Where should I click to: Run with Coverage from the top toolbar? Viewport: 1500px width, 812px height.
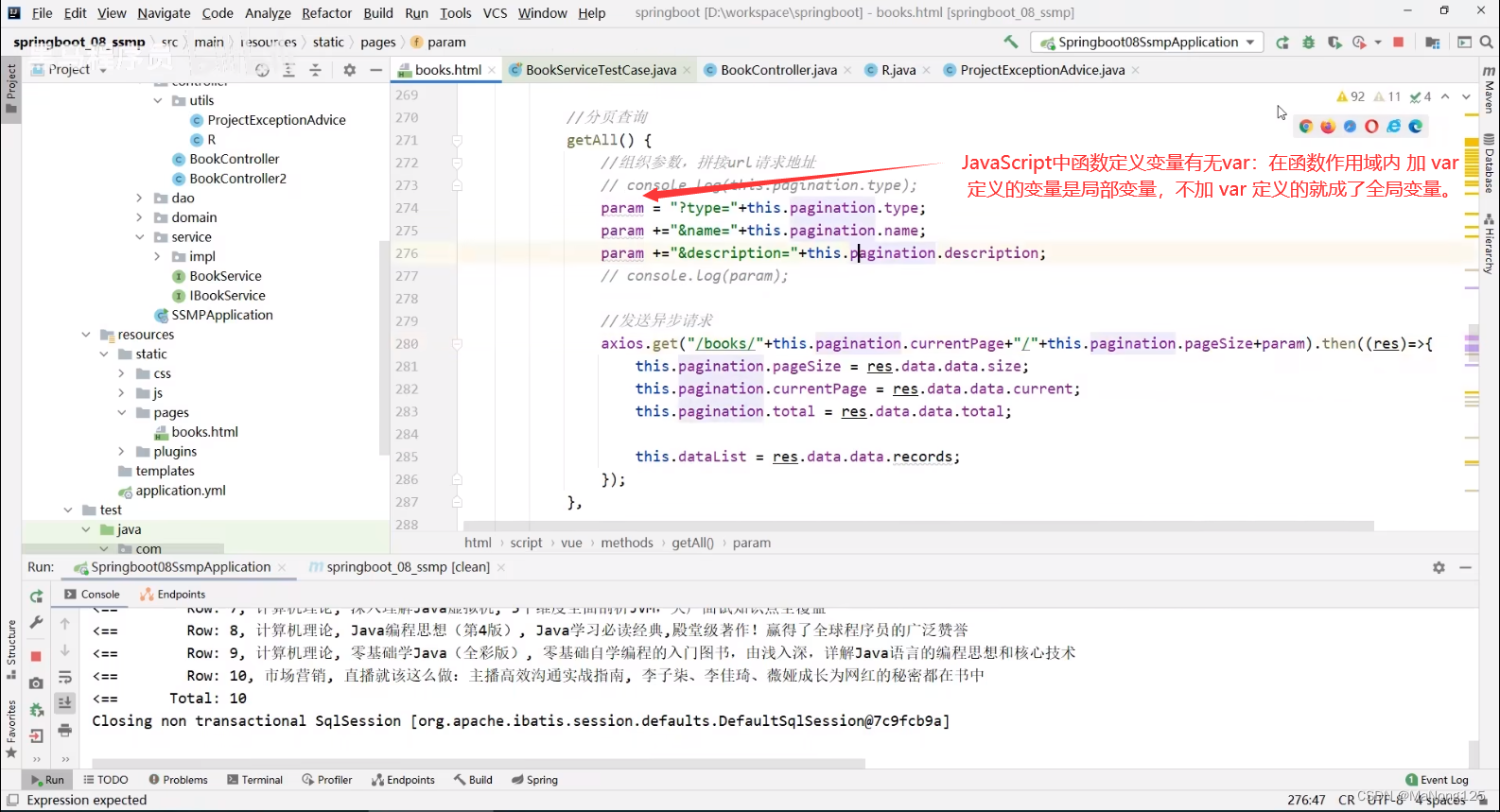1334,43
